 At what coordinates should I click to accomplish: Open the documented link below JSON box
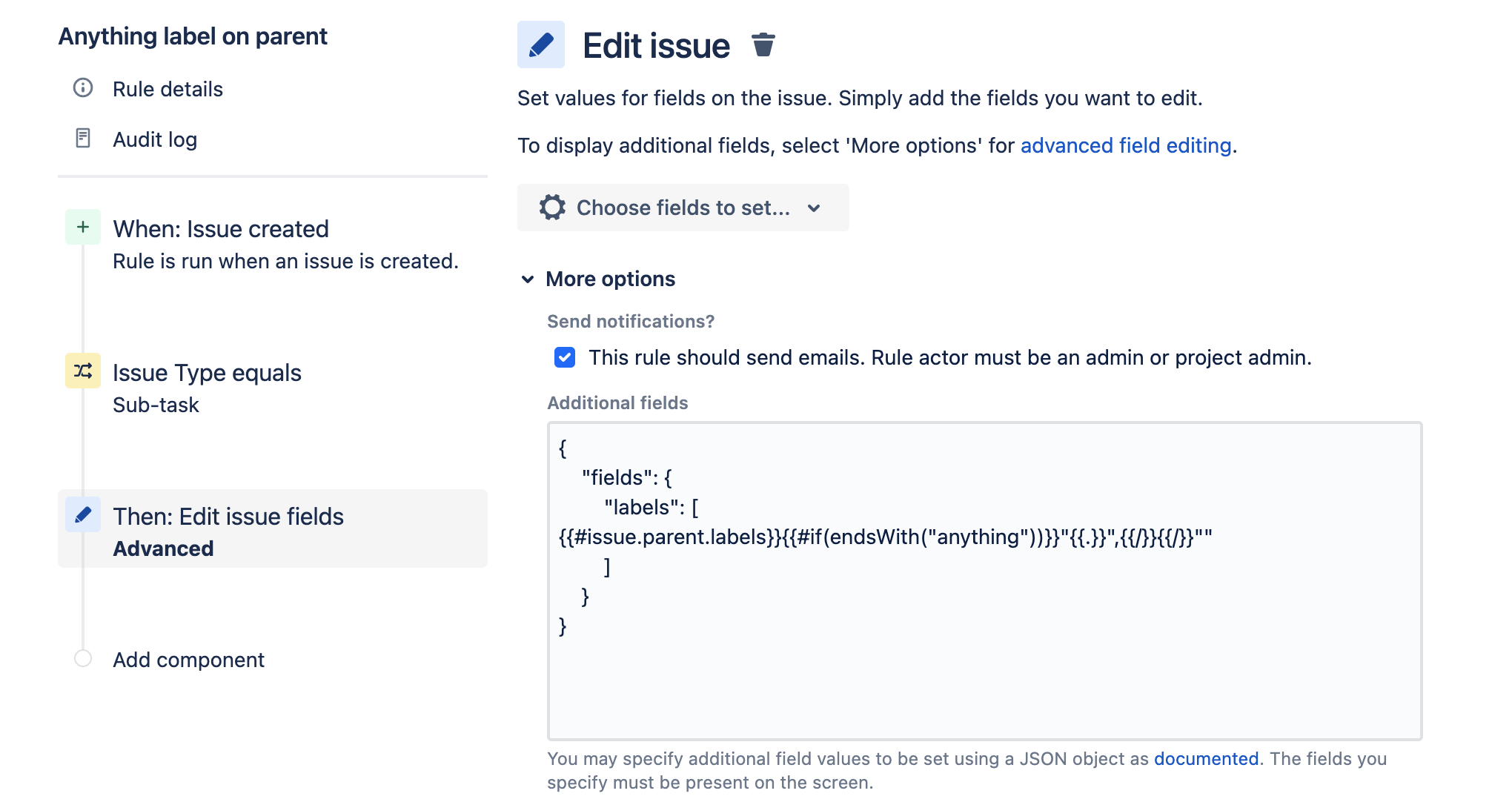[x=1206, y=759]
